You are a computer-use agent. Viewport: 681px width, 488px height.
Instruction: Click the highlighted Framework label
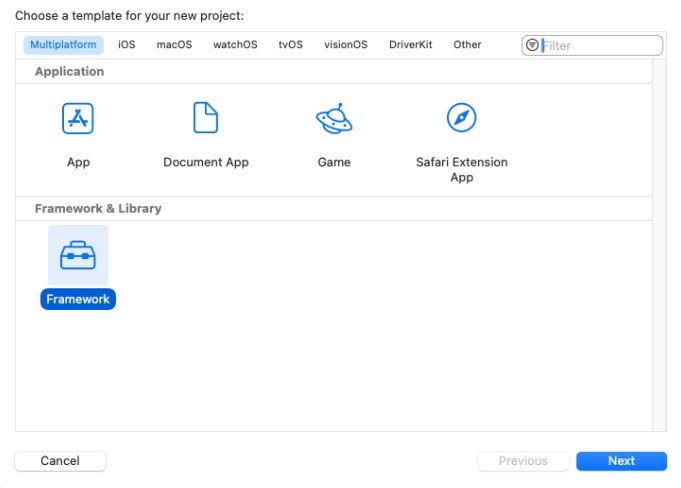click(78, 299)
